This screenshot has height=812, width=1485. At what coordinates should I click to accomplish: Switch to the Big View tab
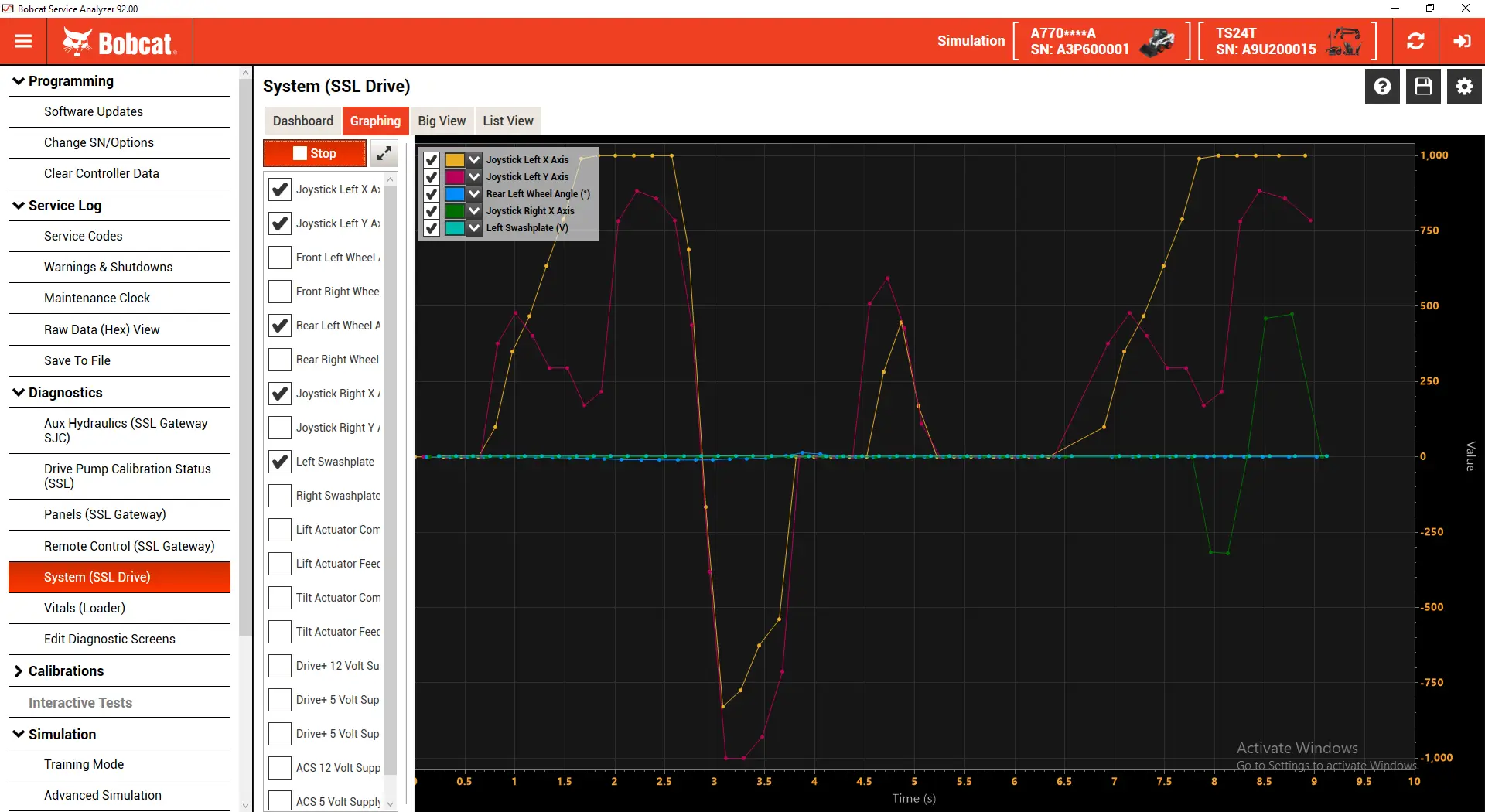coord(442,121)
